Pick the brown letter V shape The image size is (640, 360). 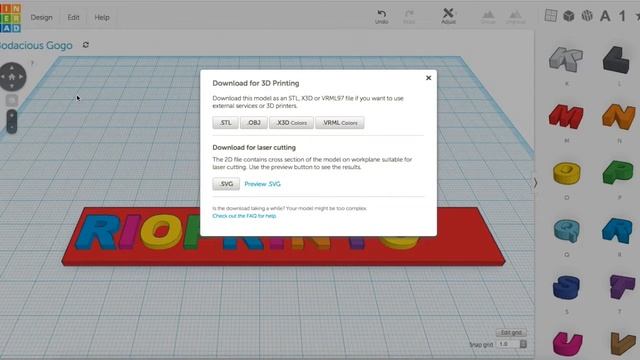623,344
